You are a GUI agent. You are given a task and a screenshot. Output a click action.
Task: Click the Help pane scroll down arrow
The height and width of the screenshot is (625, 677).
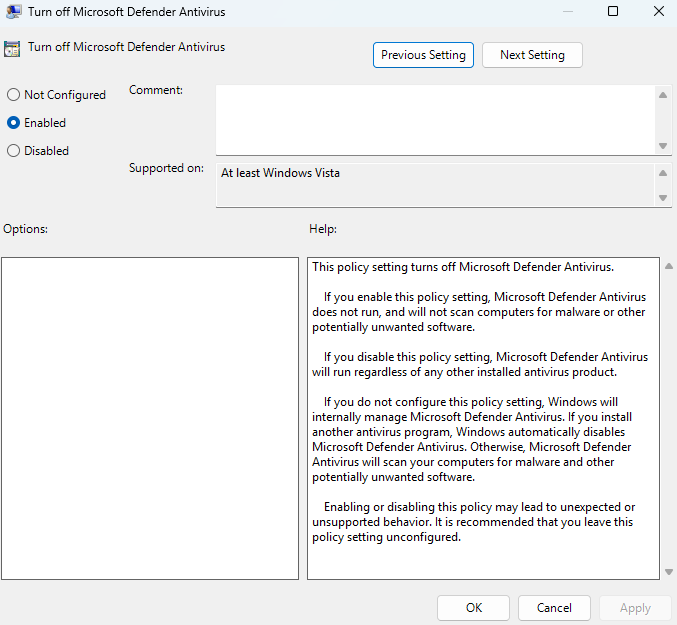(x=669, y=572)
